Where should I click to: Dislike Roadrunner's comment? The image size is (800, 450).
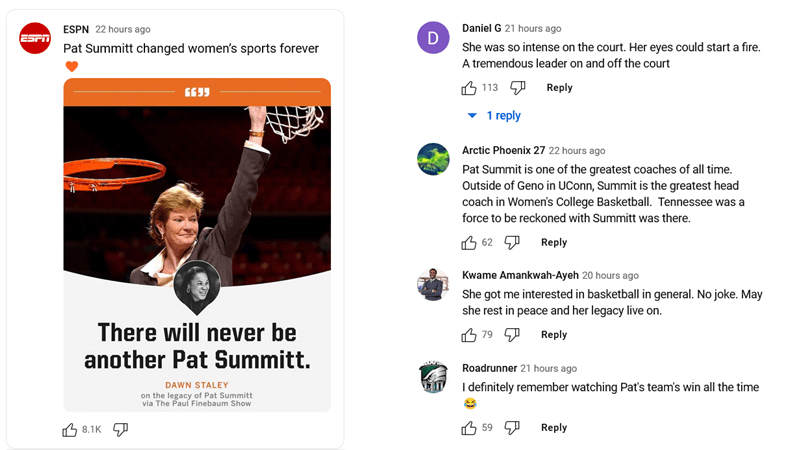coord(512,428)
